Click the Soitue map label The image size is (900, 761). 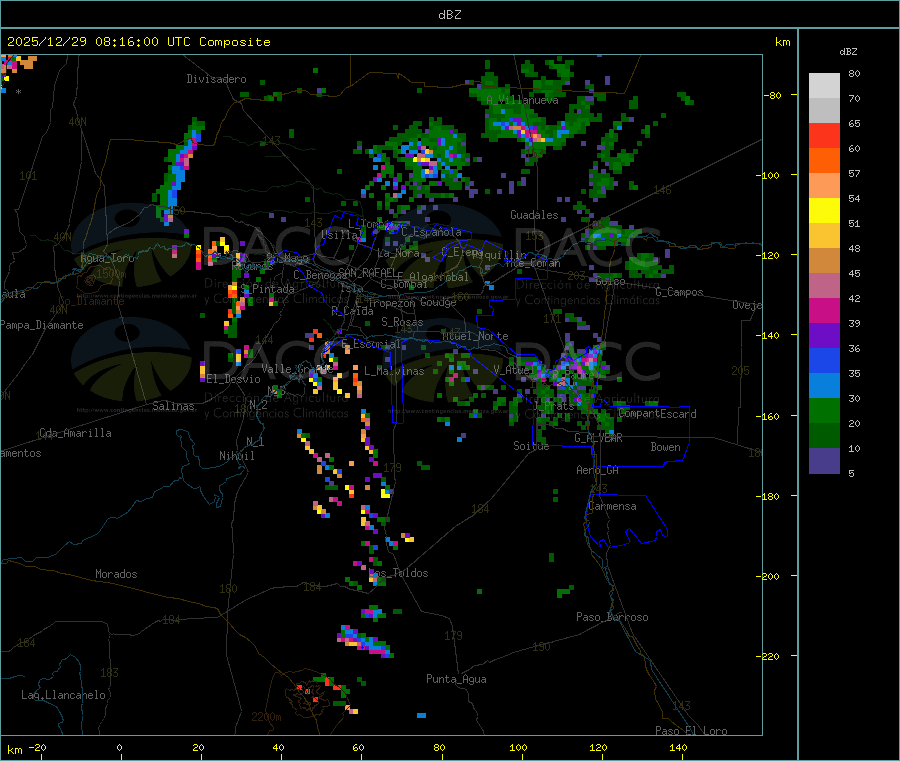click(531, 446)
